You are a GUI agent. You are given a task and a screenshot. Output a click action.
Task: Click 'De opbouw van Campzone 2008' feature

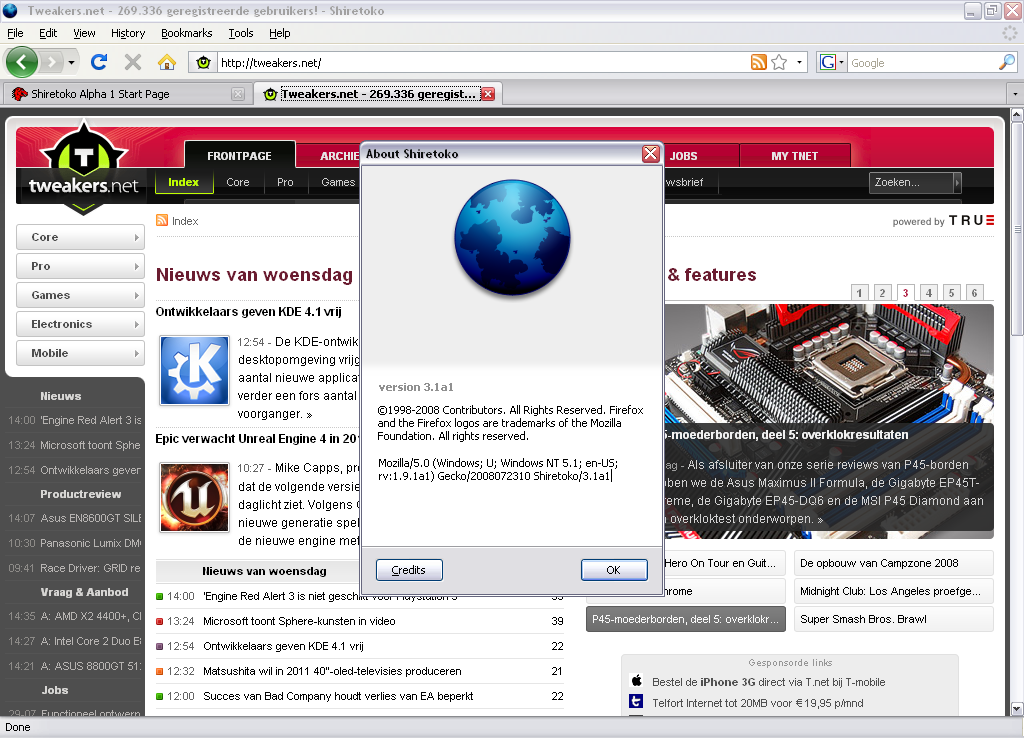point(893,563)
